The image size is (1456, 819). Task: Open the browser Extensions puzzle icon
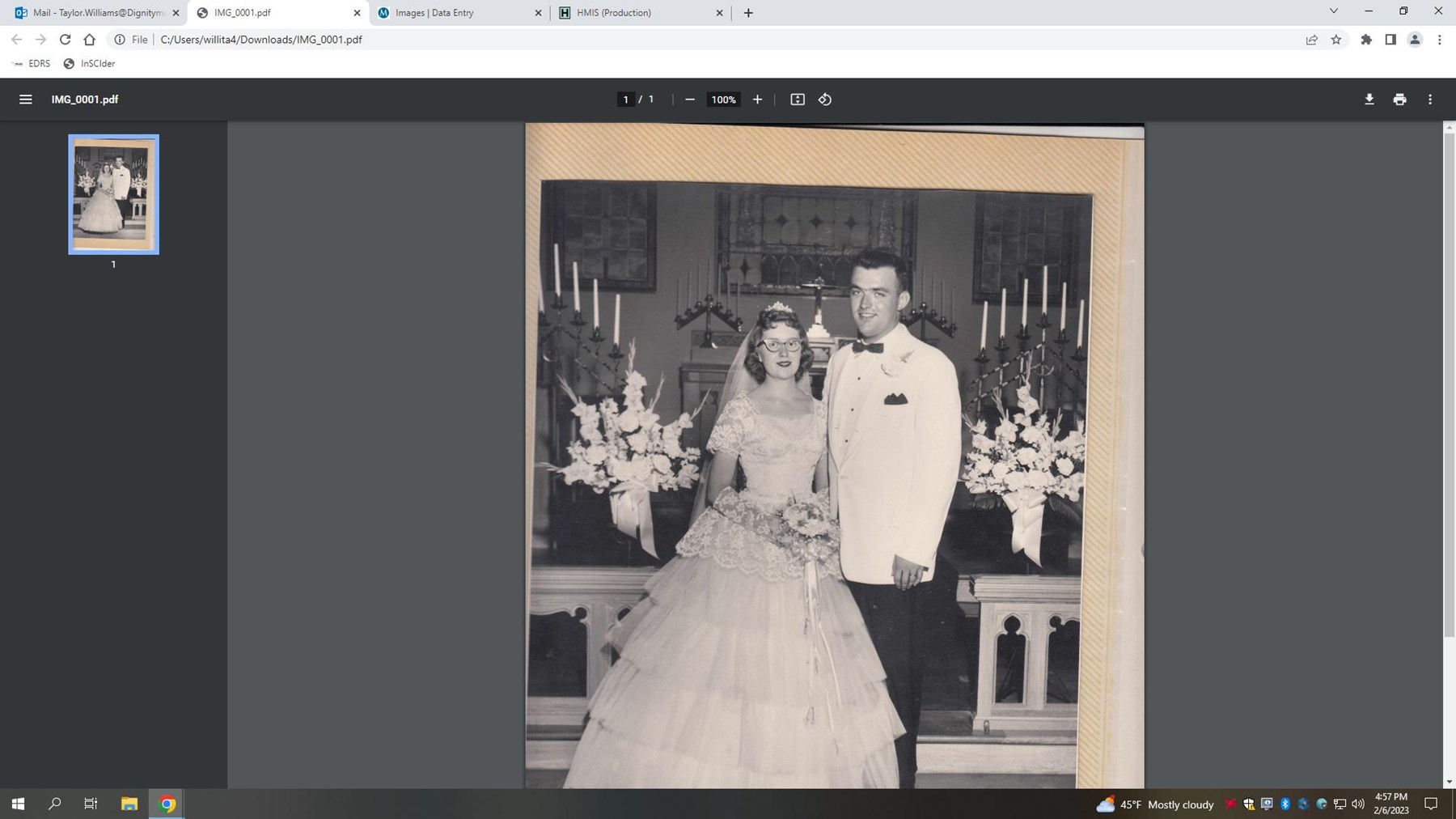tap(1367, 39)
